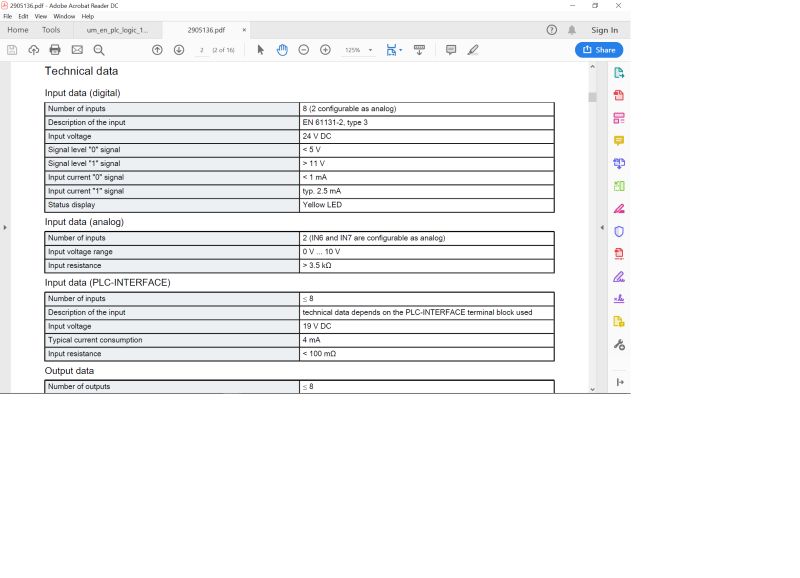Open the File menu
Viewport: 800px width, 578px height.
pos(8,16)
